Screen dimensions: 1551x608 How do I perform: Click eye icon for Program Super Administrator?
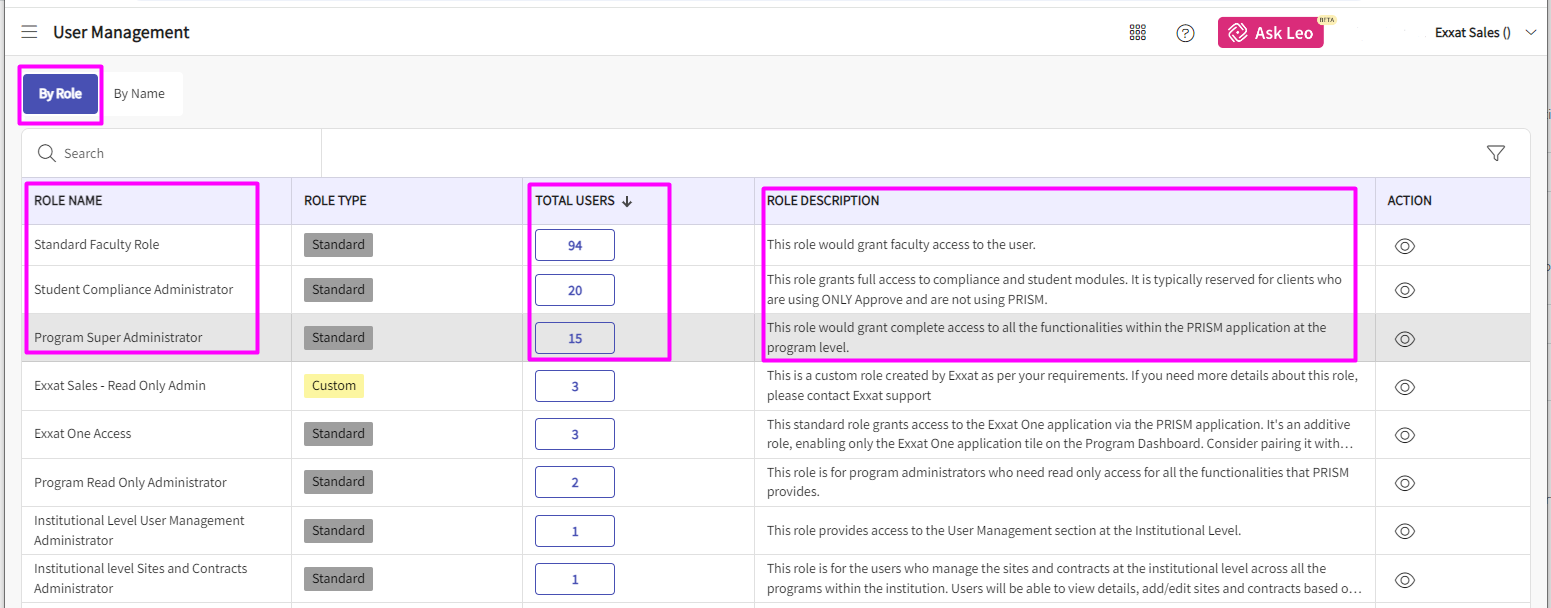point(1404,339)
